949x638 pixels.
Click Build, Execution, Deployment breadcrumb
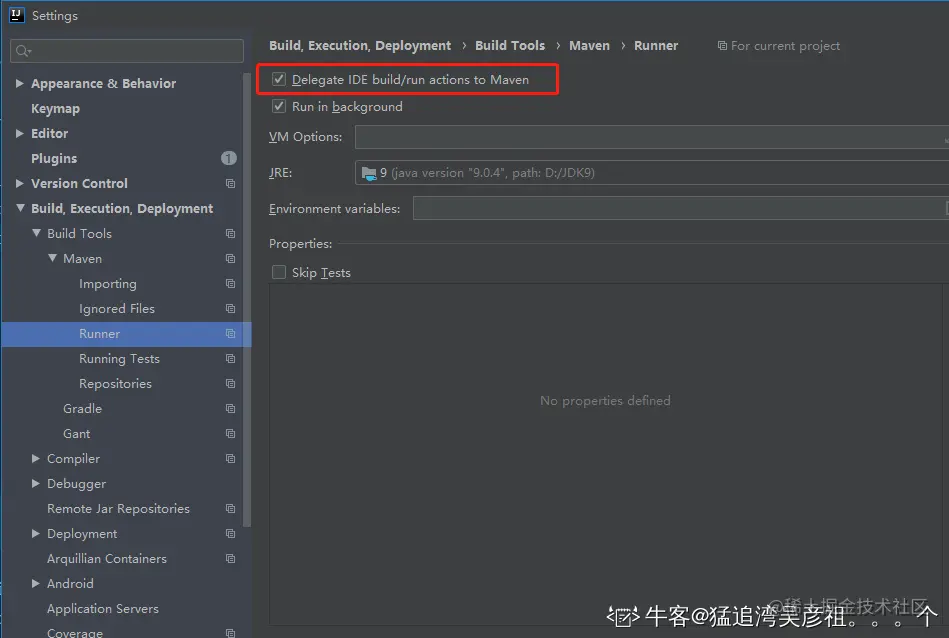coord(360,45)
